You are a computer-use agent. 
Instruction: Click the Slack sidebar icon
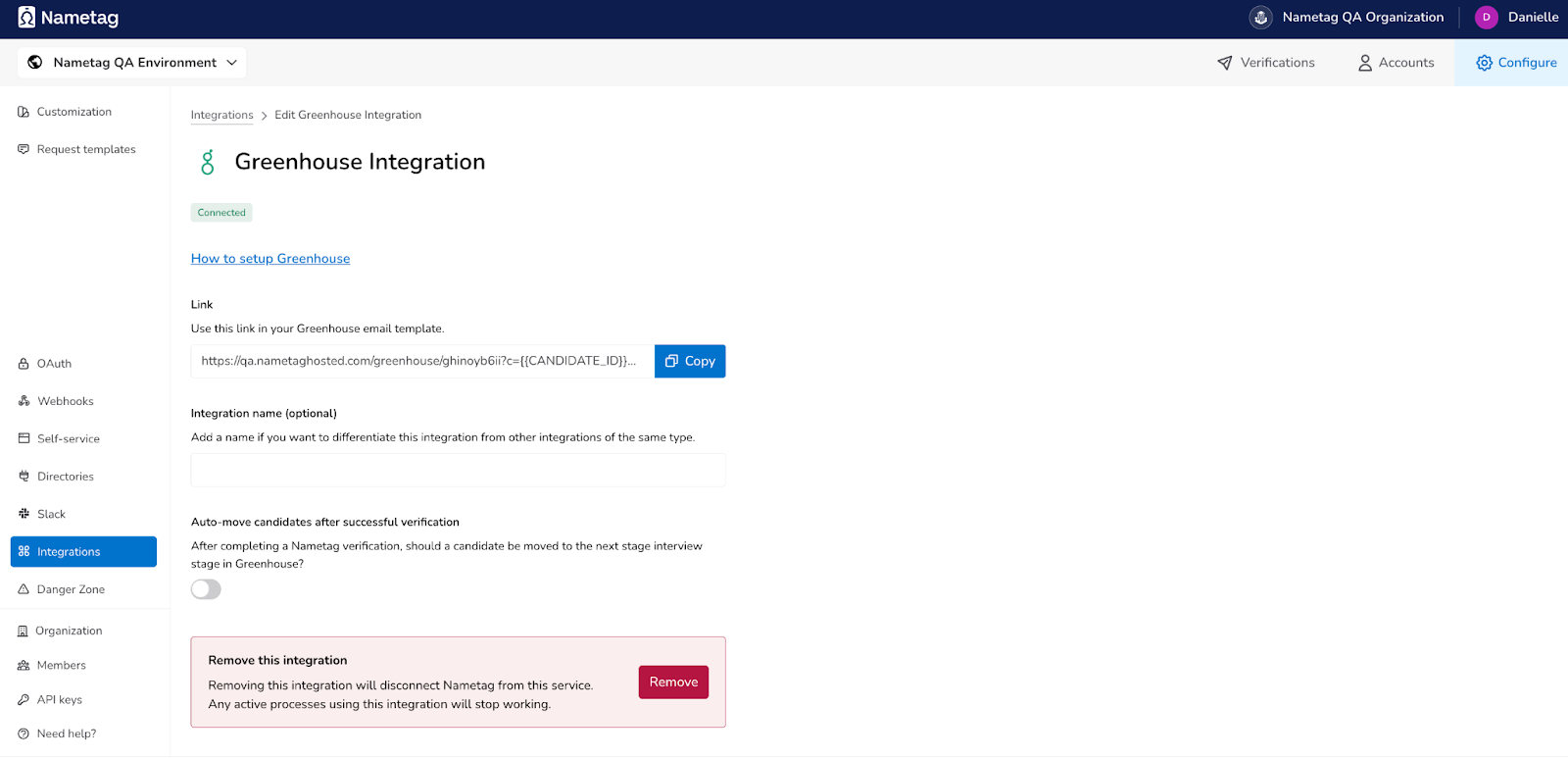click(x=24, y=514)
